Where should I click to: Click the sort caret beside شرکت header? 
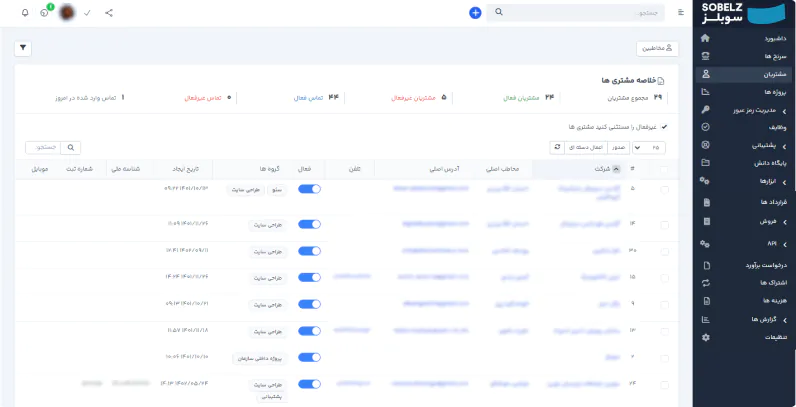(x=617, y=169)
